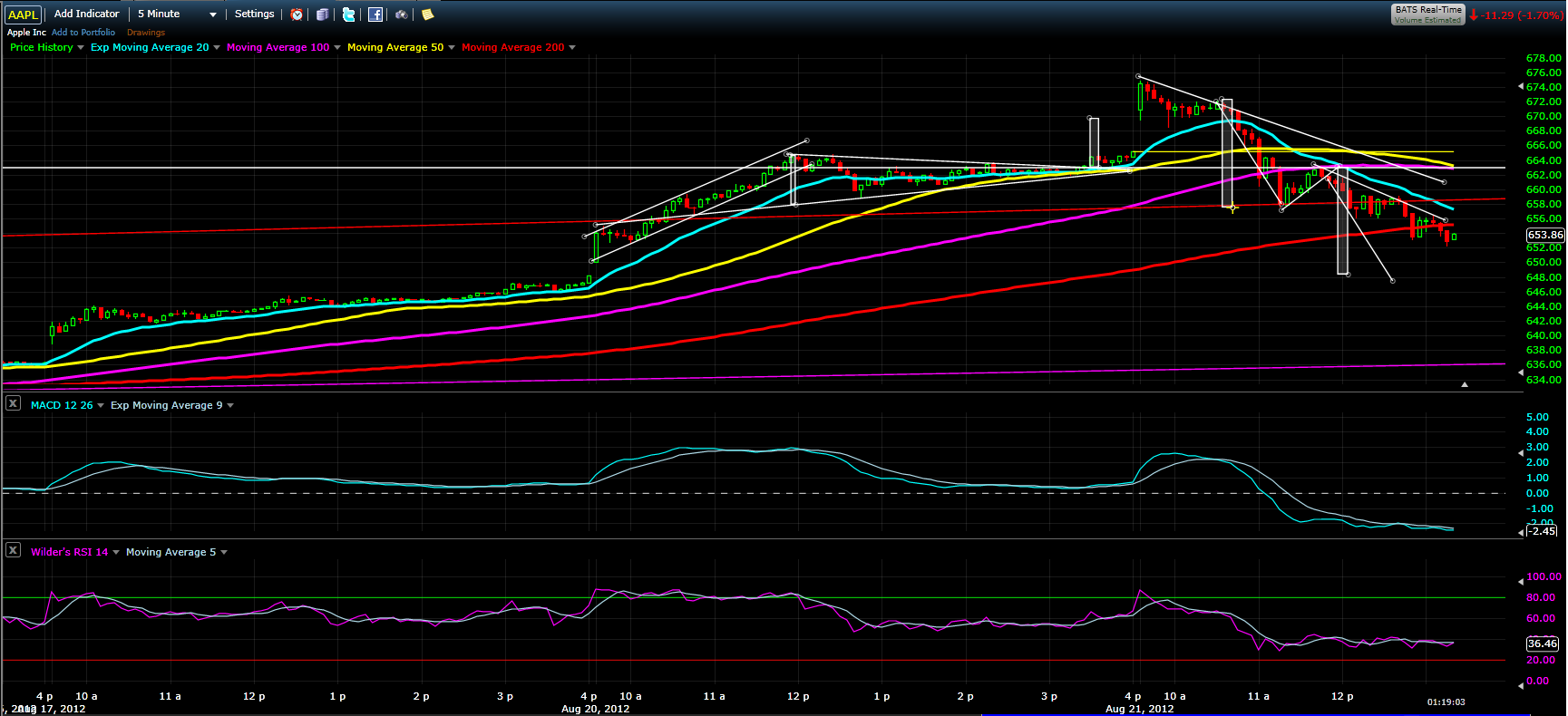Click the Exp Moving Average 9 label
Image resolution: width=1568 pixels, height=716 pixels.
pos(167,405)
